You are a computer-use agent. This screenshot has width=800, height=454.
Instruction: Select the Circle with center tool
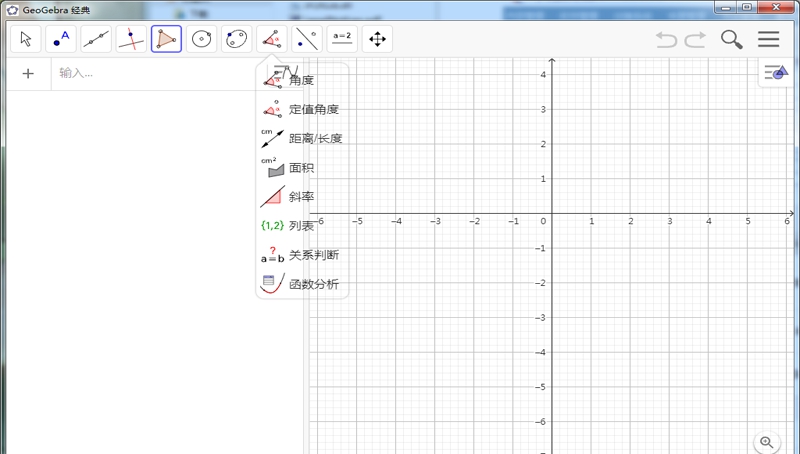[x=202, y=39]
